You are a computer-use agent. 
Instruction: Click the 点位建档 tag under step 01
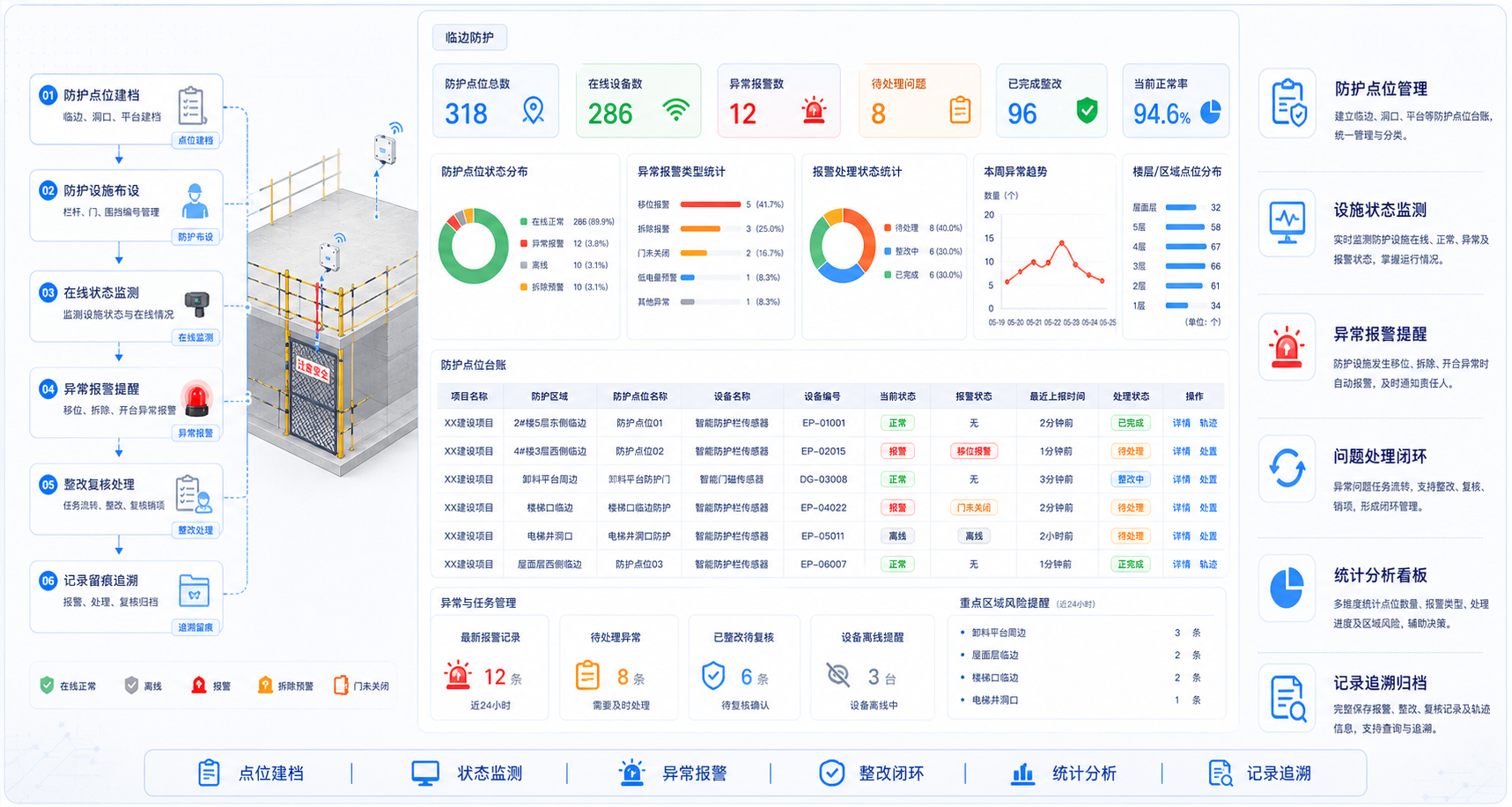point(195,140)
